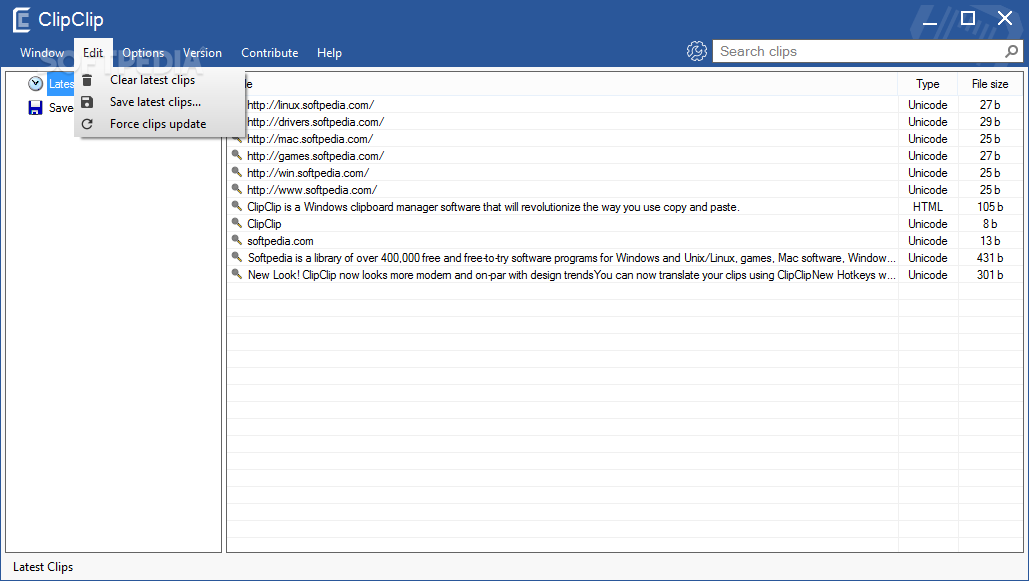The image size is (1029, 581).
Task: Click the floppy disk icon beside Save latest clips
Action: click(87, 102)
